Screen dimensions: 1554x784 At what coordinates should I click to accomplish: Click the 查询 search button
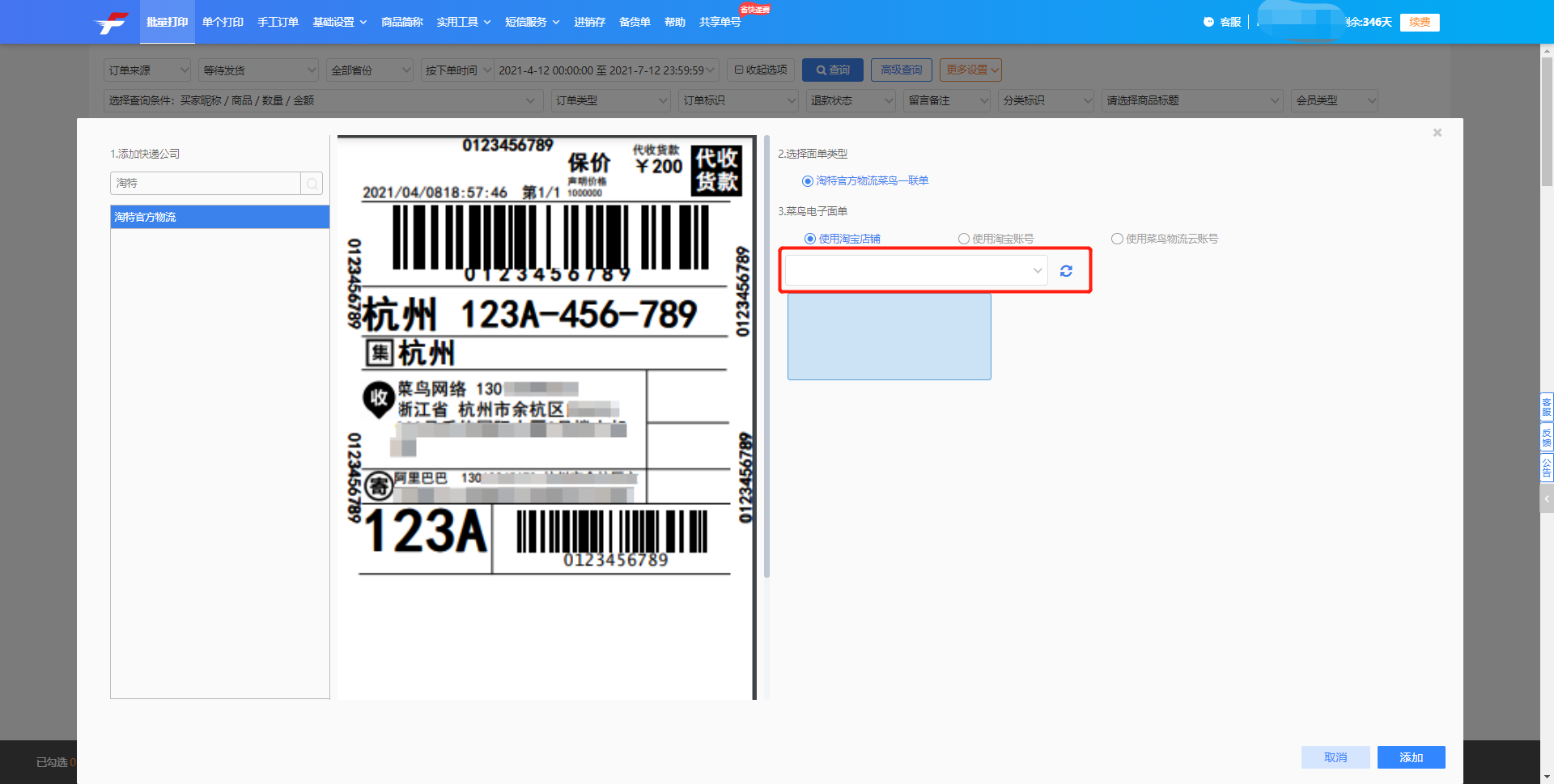(x=833, y=70)
